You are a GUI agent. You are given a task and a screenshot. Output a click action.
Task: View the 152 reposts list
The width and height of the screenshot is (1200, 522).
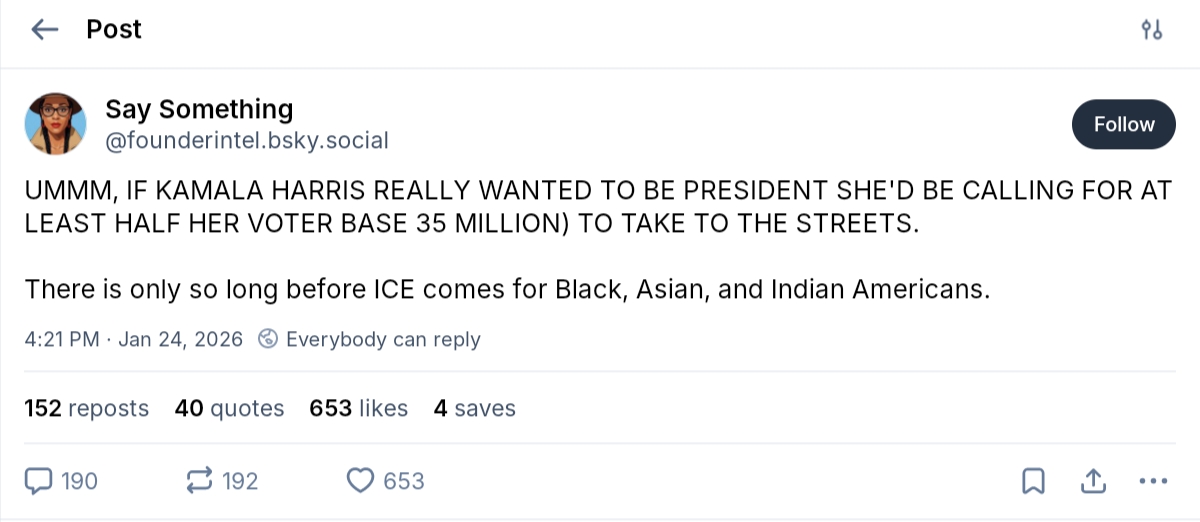click(x=86, y=408)
